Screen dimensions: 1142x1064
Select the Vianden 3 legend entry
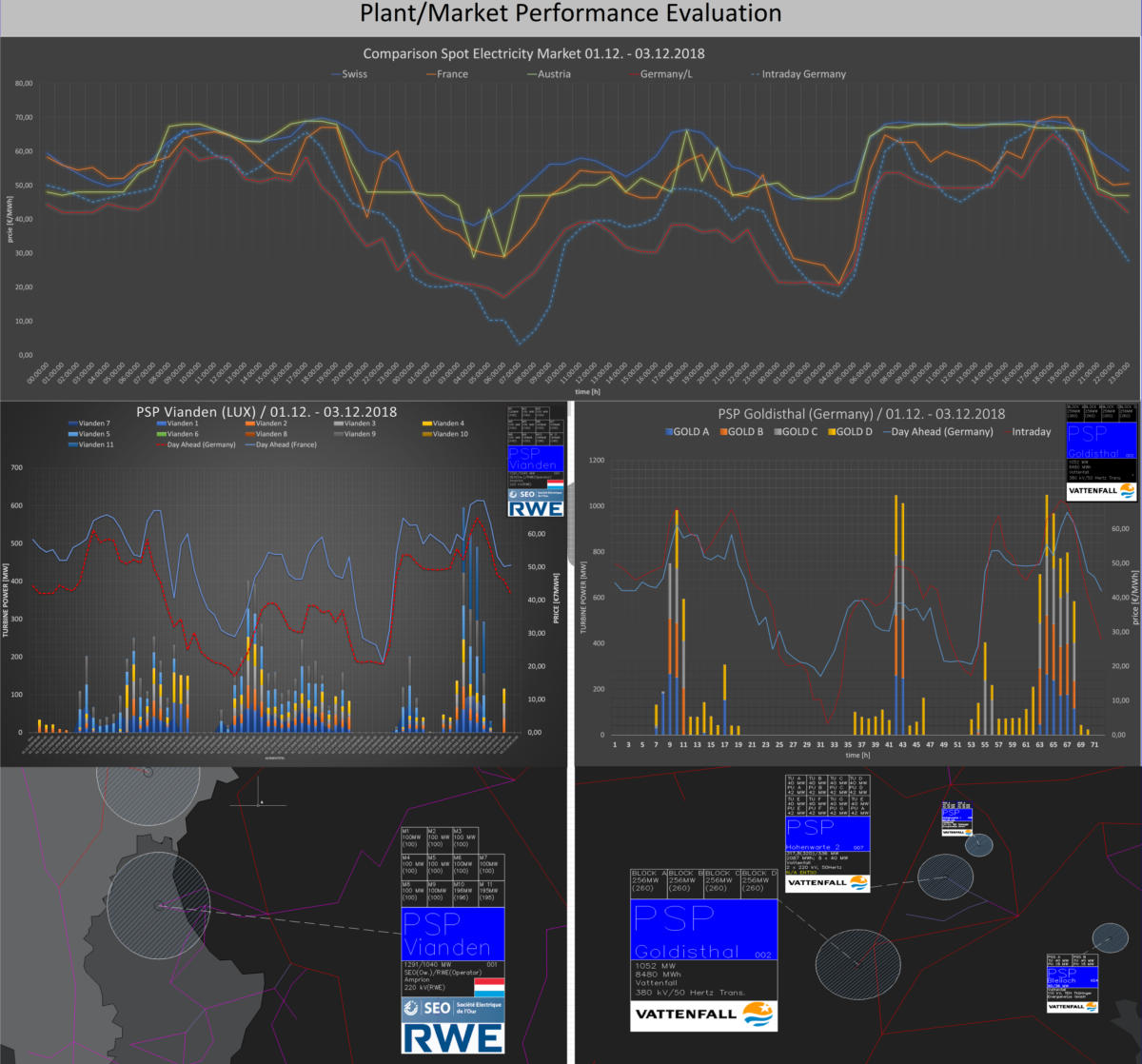pyautogui.click(x=355, y=424)
